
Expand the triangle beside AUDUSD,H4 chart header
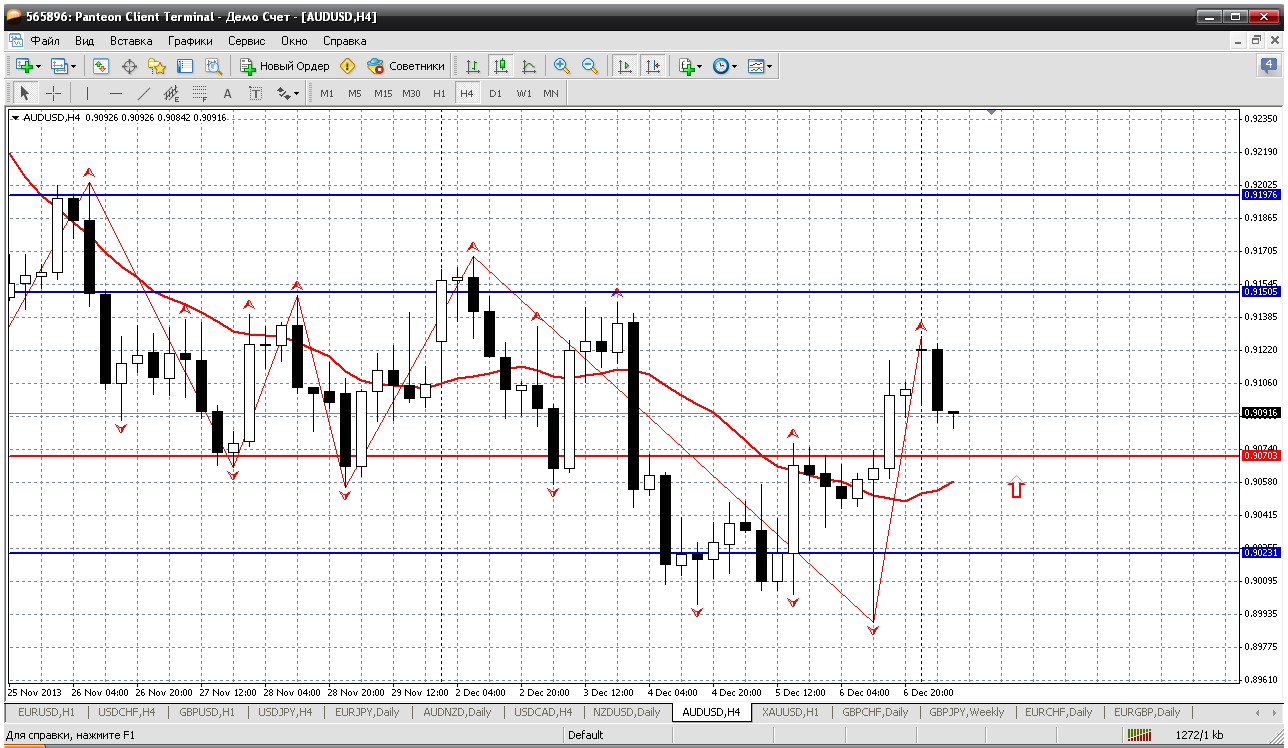(15, 118)
